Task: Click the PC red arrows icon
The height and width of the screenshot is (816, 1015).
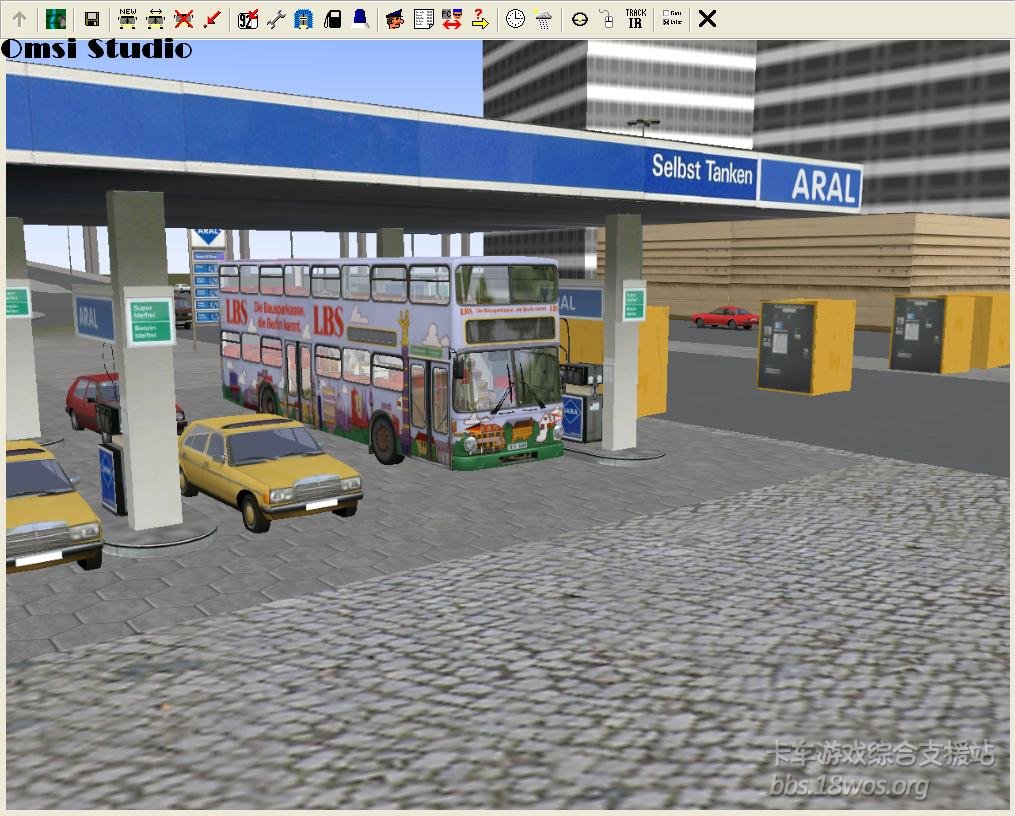Action: (452, 19)
